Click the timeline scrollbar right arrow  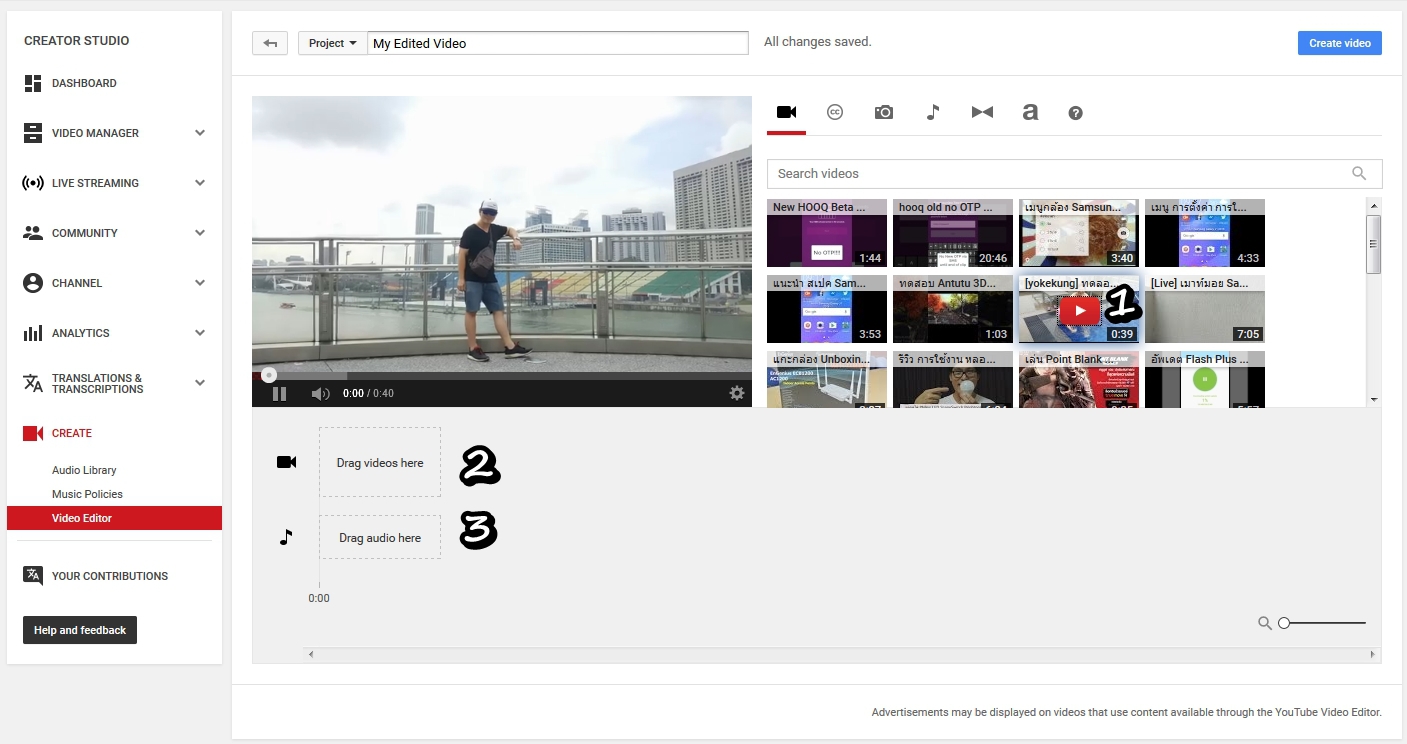pyautogui.click(x=1374, y=655)
